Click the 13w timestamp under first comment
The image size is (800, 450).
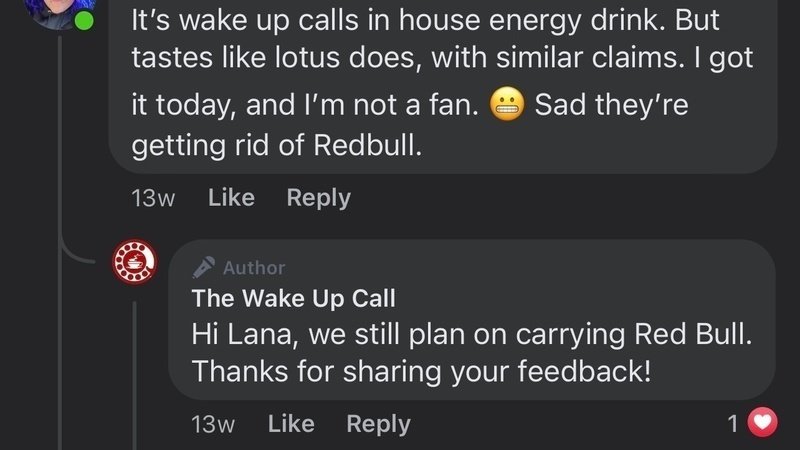[153, 198]
